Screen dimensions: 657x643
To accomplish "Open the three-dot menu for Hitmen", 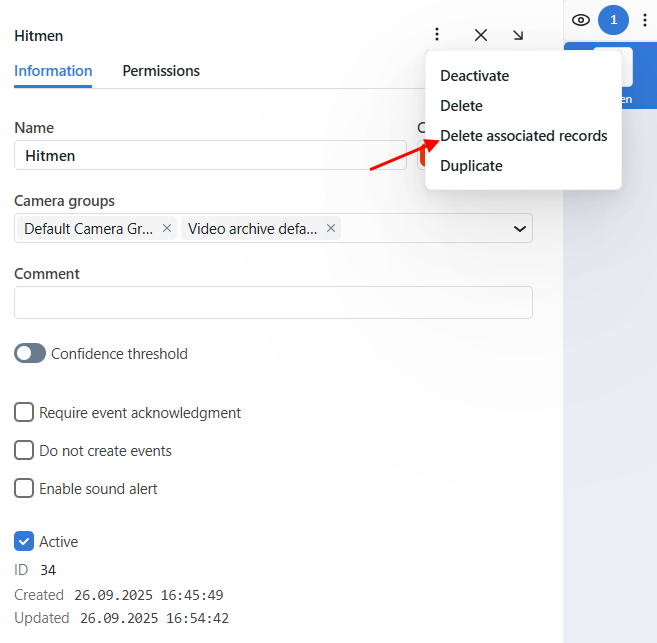I will pos(437,35).
